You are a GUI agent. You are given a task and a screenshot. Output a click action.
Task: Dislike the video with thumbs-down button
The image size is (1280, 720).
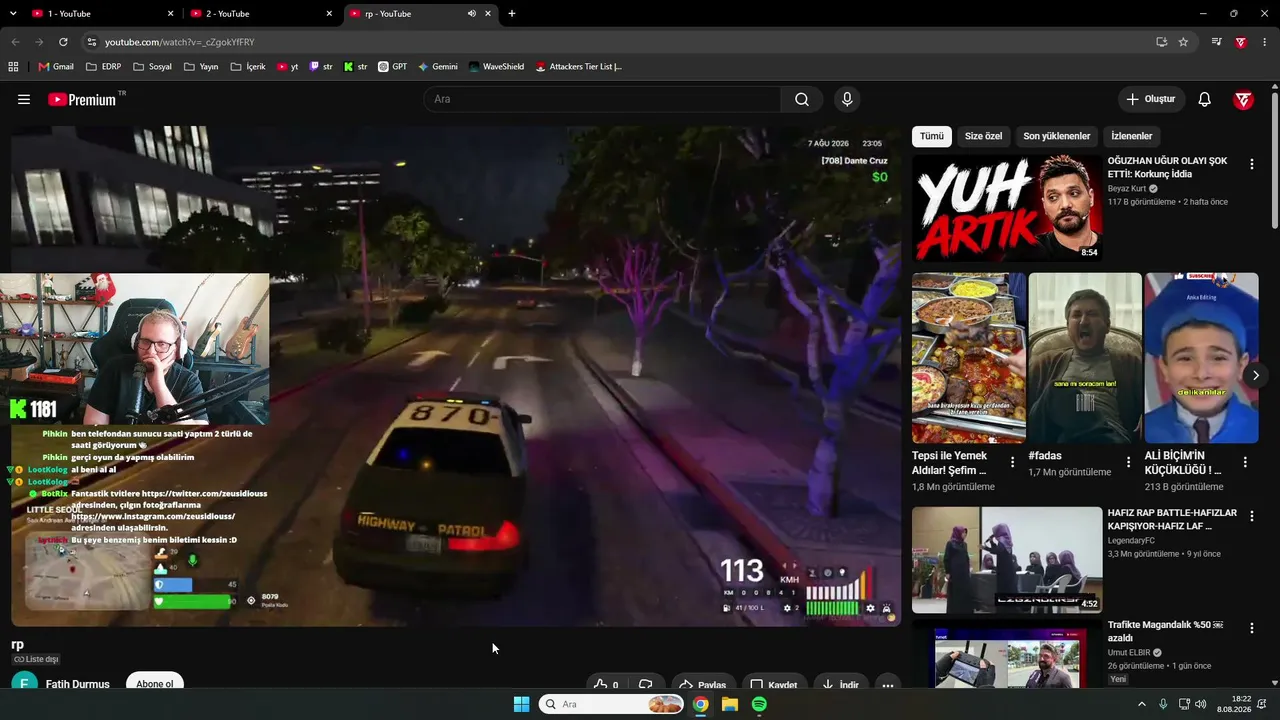(x=646, y=685)
